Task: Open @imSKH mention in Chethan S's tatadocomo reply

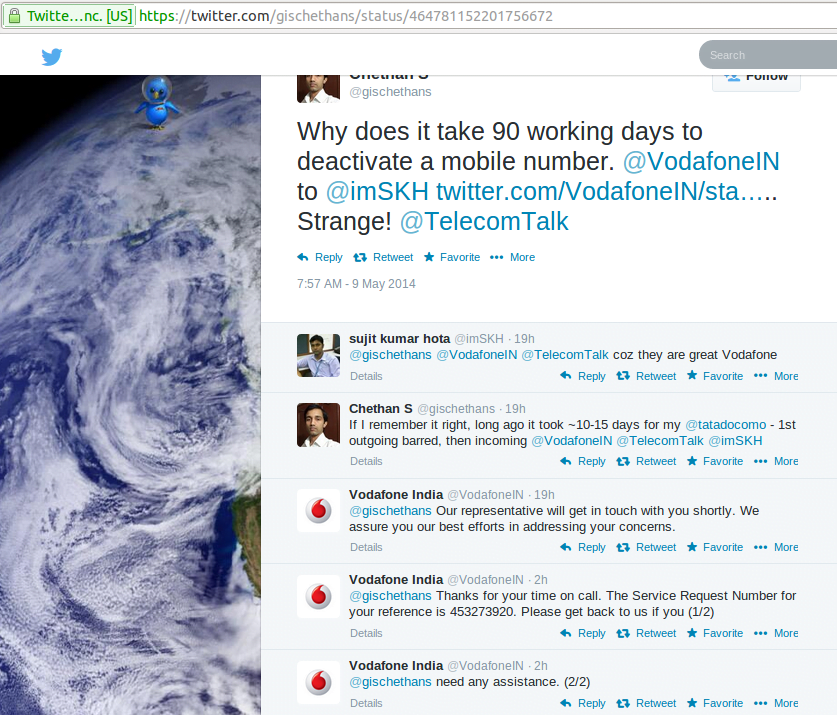Action: (x=735, y=441)
